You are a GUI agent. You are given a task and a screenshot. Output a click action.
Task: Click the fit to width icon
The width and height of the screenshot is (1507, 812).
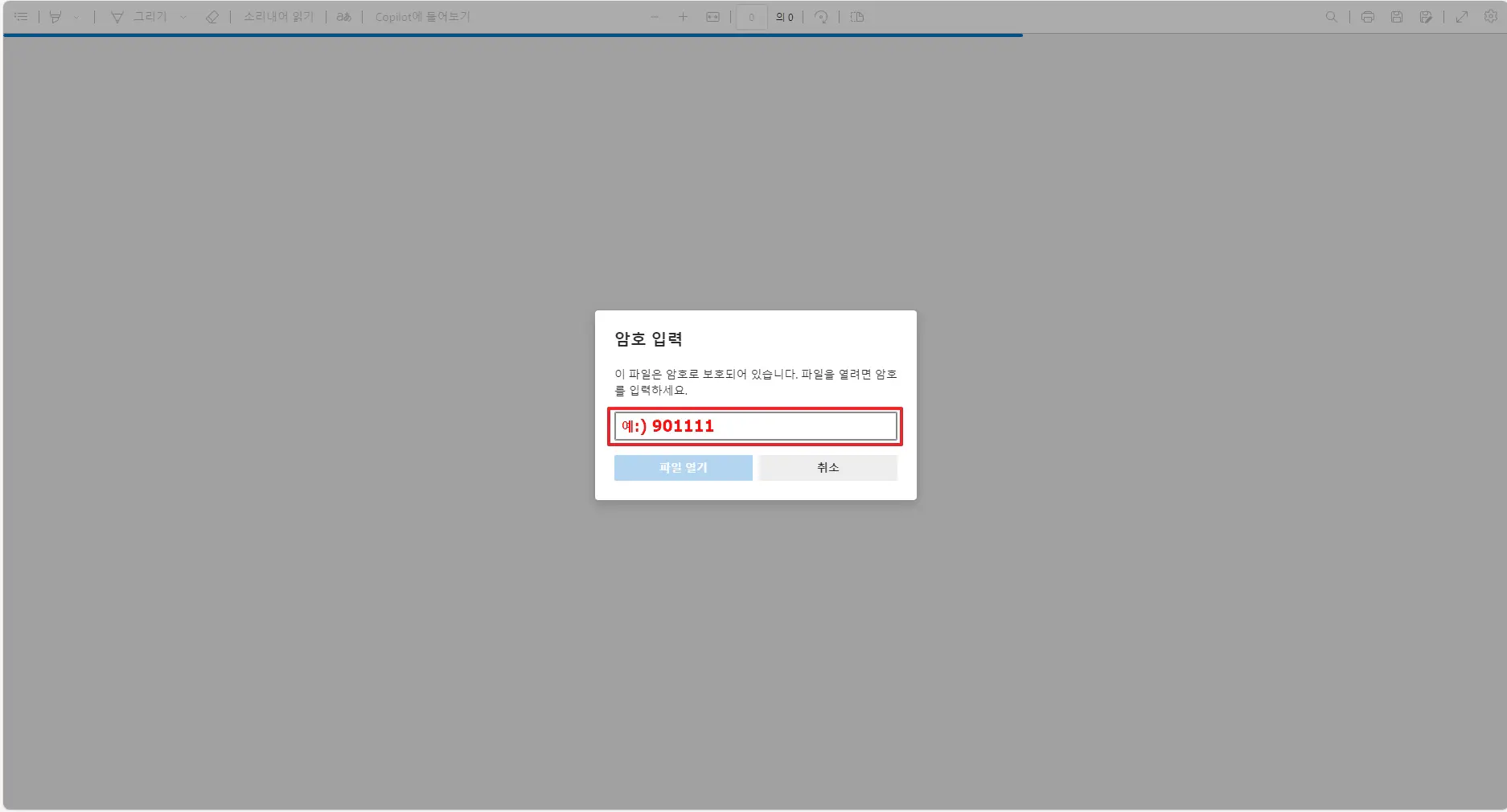(712, 17)
